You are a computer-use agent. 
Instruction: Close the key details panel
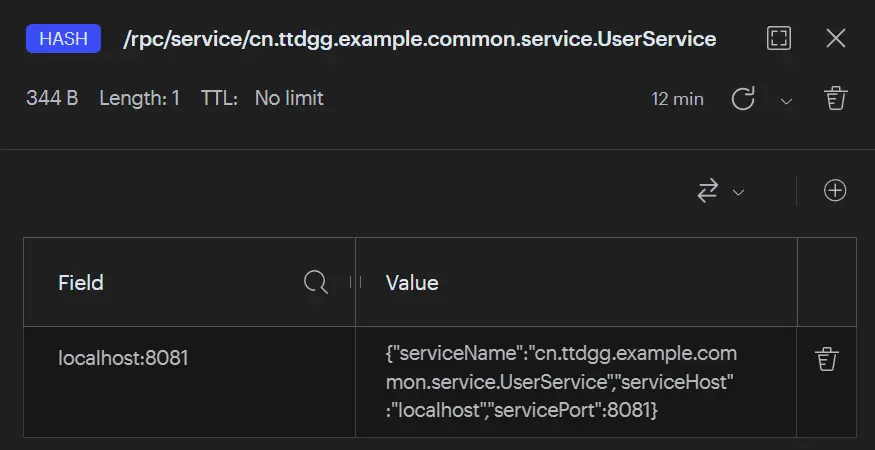click(836, 39)
